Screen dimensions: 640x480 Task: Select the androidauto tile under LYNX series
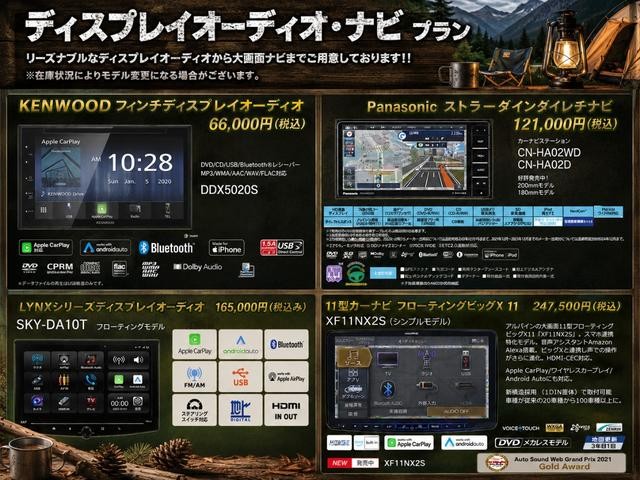click(240, 344)
